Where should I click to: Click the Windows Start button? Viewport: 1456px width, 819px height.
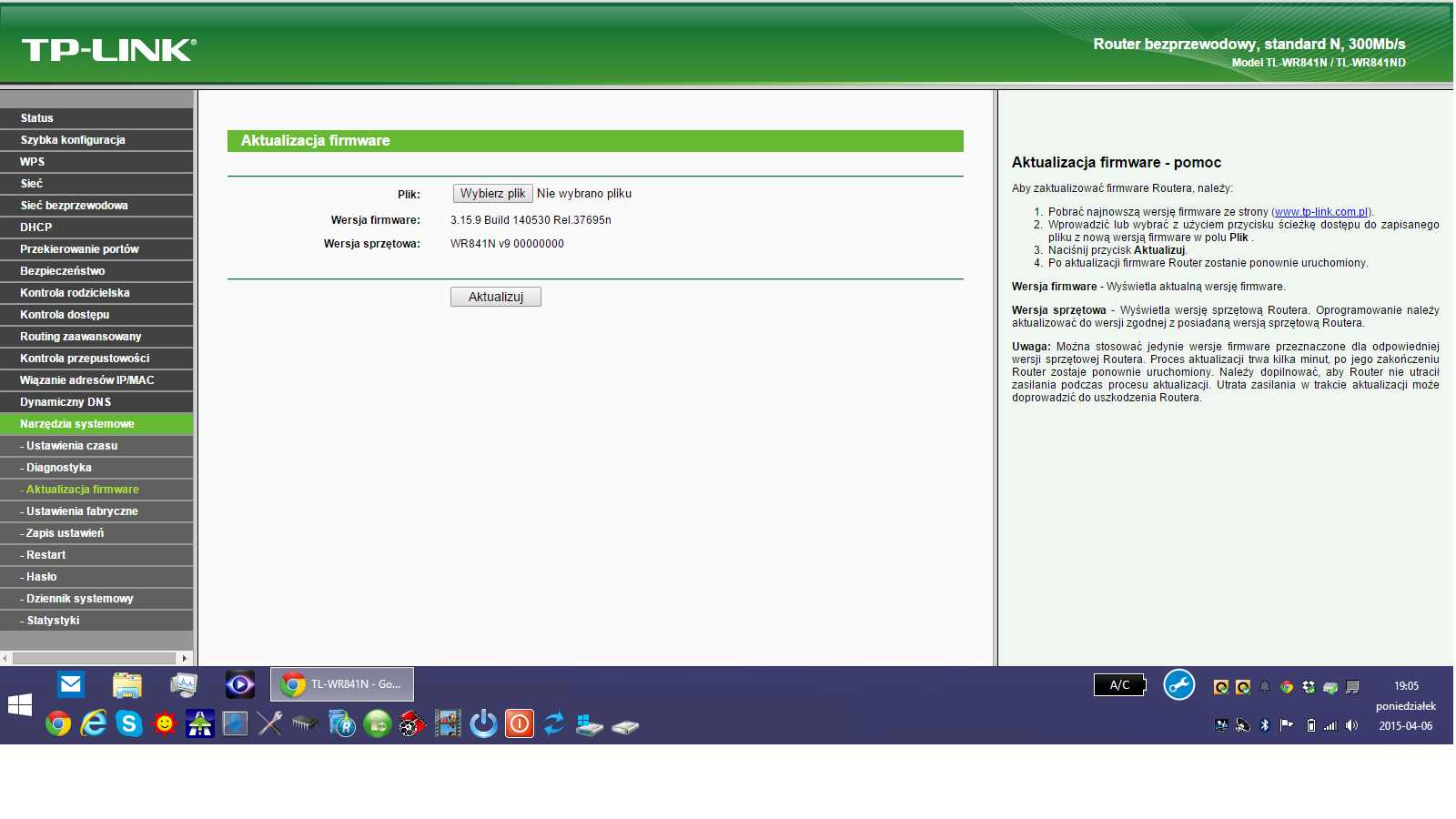pyautogui.click(x=20, y=705)
